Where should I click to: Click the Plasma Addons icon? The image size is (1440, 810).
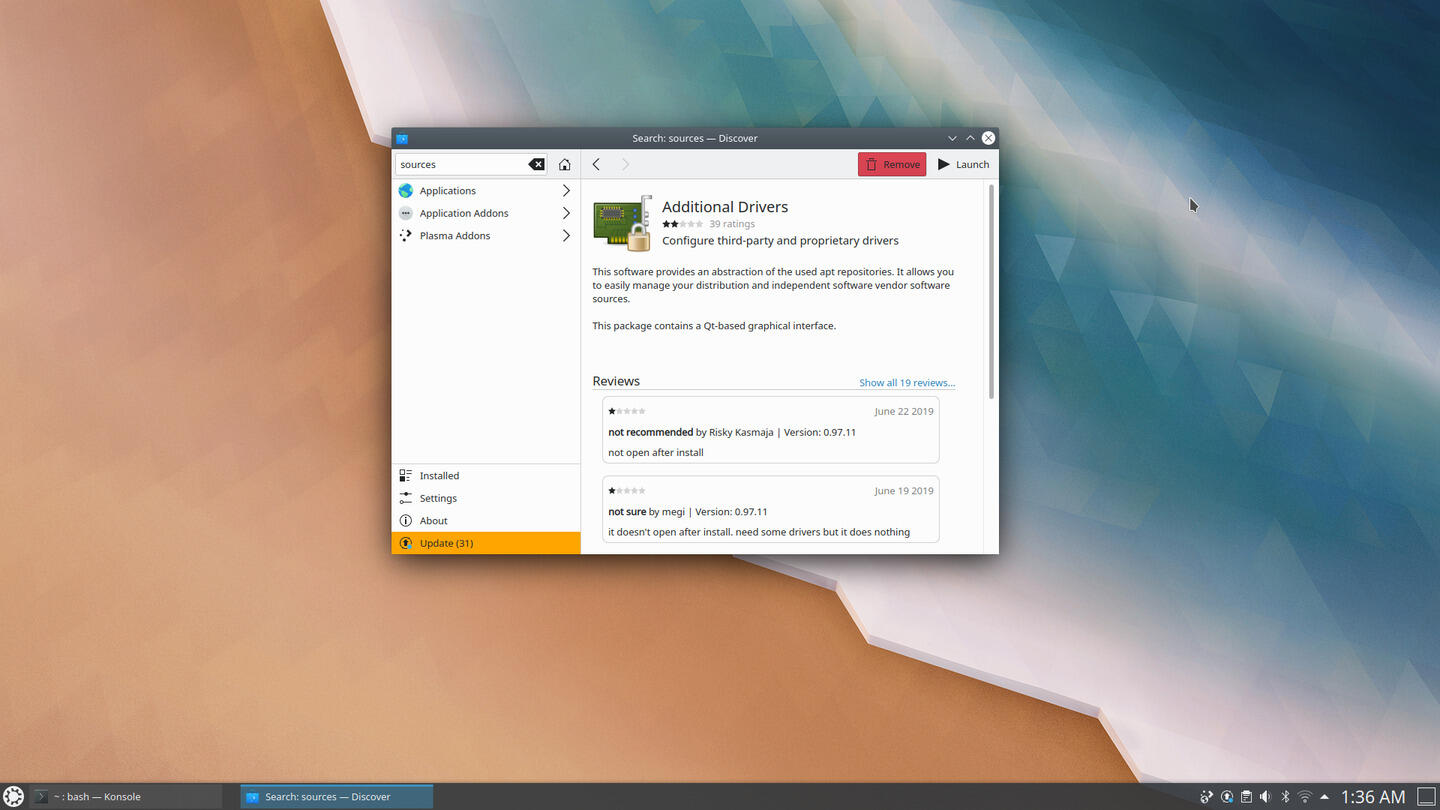(x=405, y=236)
